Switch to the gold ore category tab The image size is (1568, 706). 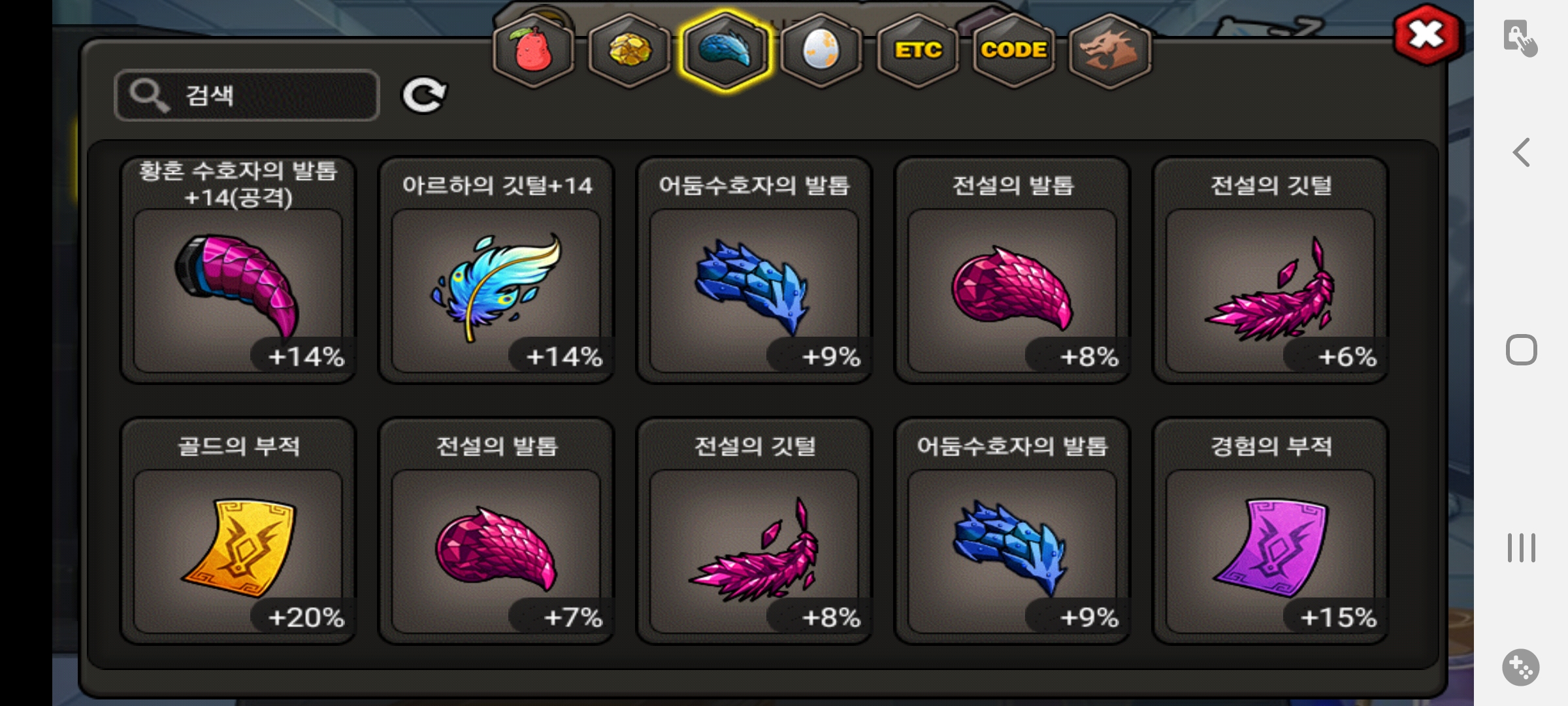pyautogui.click(x=629, y=50)
